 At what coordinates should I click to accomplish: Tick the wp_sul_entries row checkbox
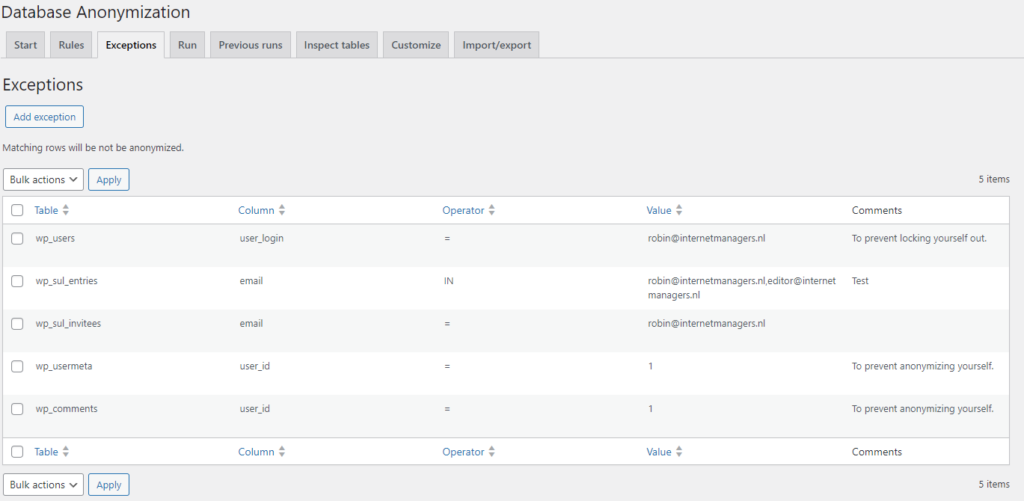coord(17,281)
